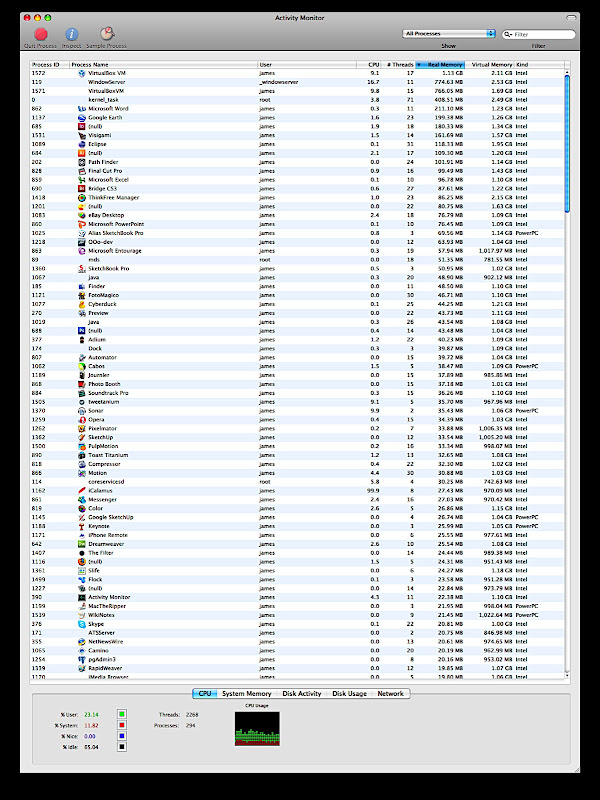This screenshot has width=600, height=800.
Task: Switch to the Disk Usage tab
Action: coord(349,693)
